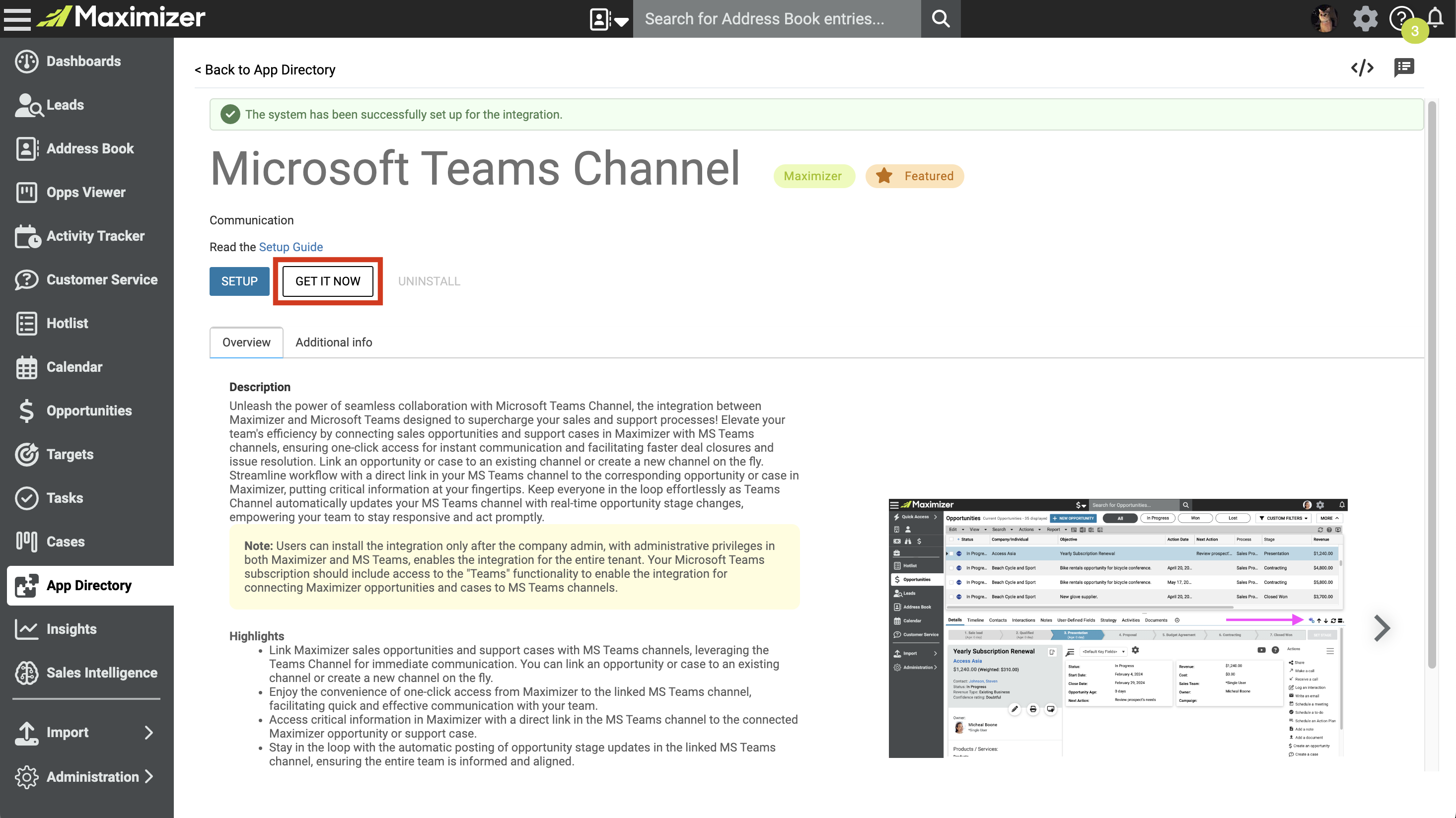Open the code embed icon
Screen dimensions: 1456x818
coord(1362,68)
